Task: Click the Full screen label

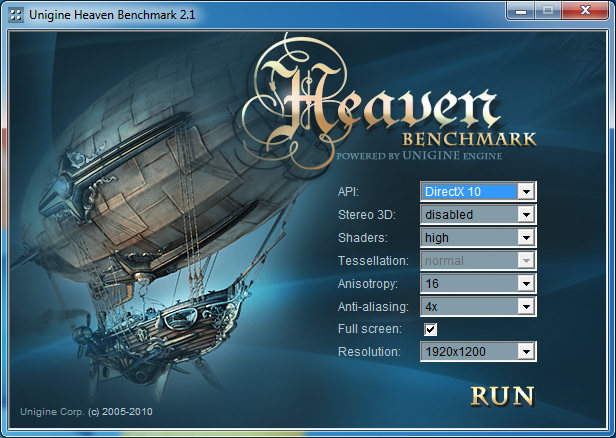Action: pyautogui.click(x=370, y=329)
